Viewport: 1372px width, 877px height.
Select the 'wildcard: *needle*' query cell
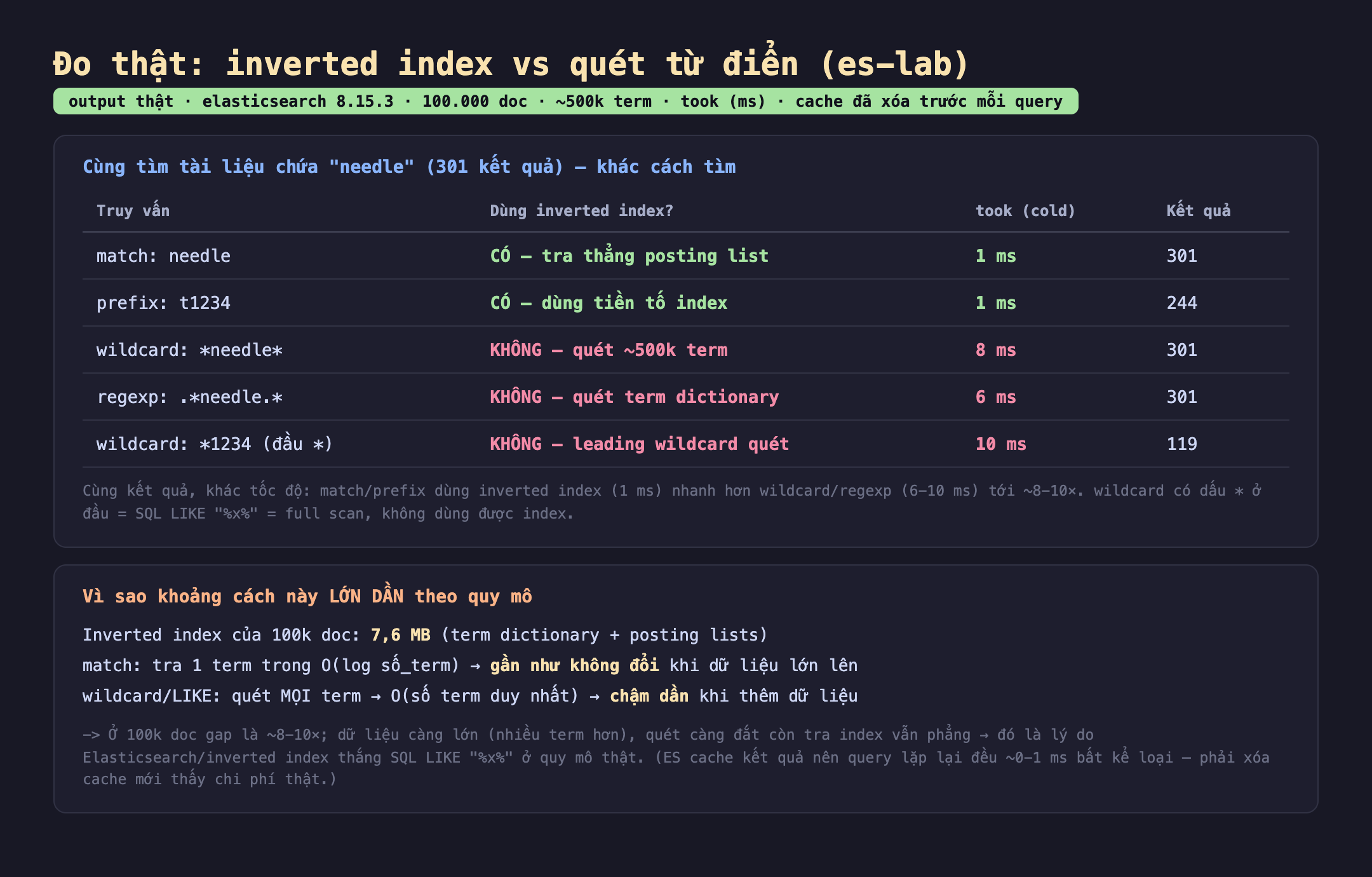[189, 350]
